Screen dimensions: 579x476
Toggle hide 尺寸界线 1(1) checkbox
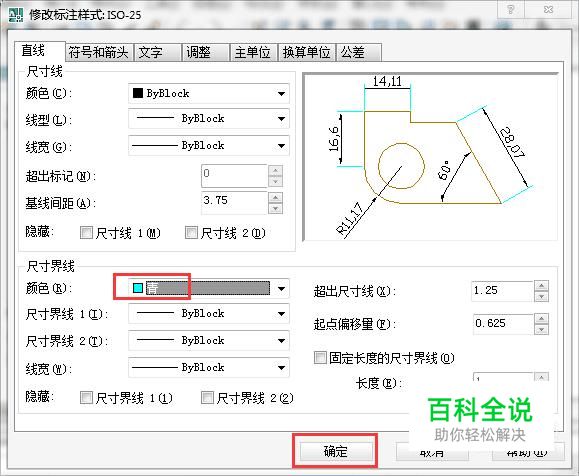86,398
